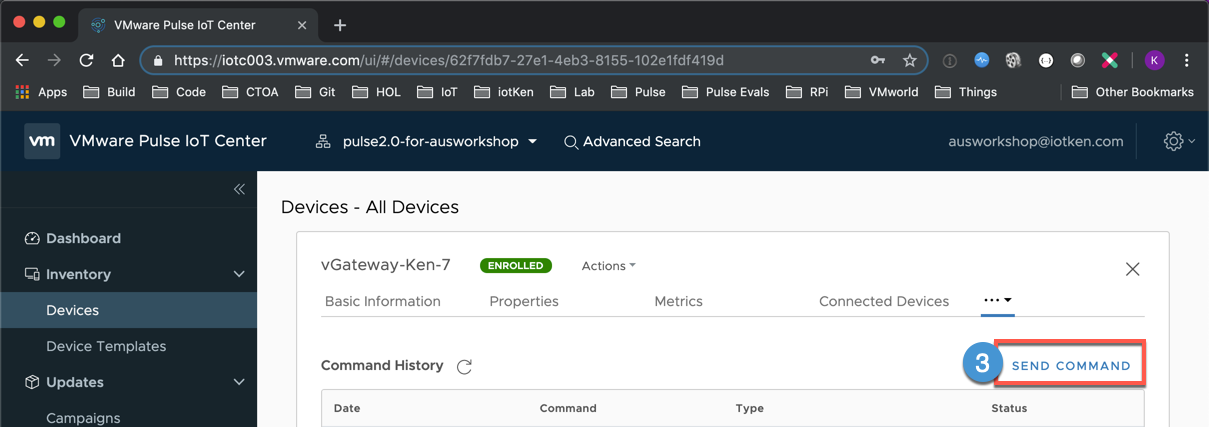Open the Lab bookmarks folder

(x=572, y=92)
